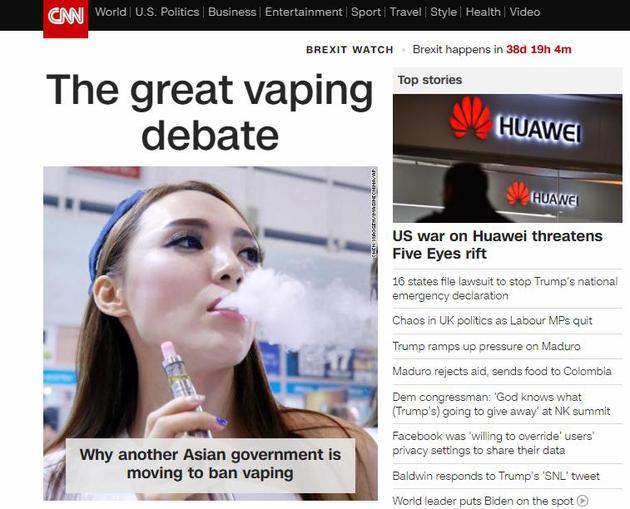Screen dimensions: 630x509
Task: Open the U.S. Politics section
Action: (x=167, y=12)
